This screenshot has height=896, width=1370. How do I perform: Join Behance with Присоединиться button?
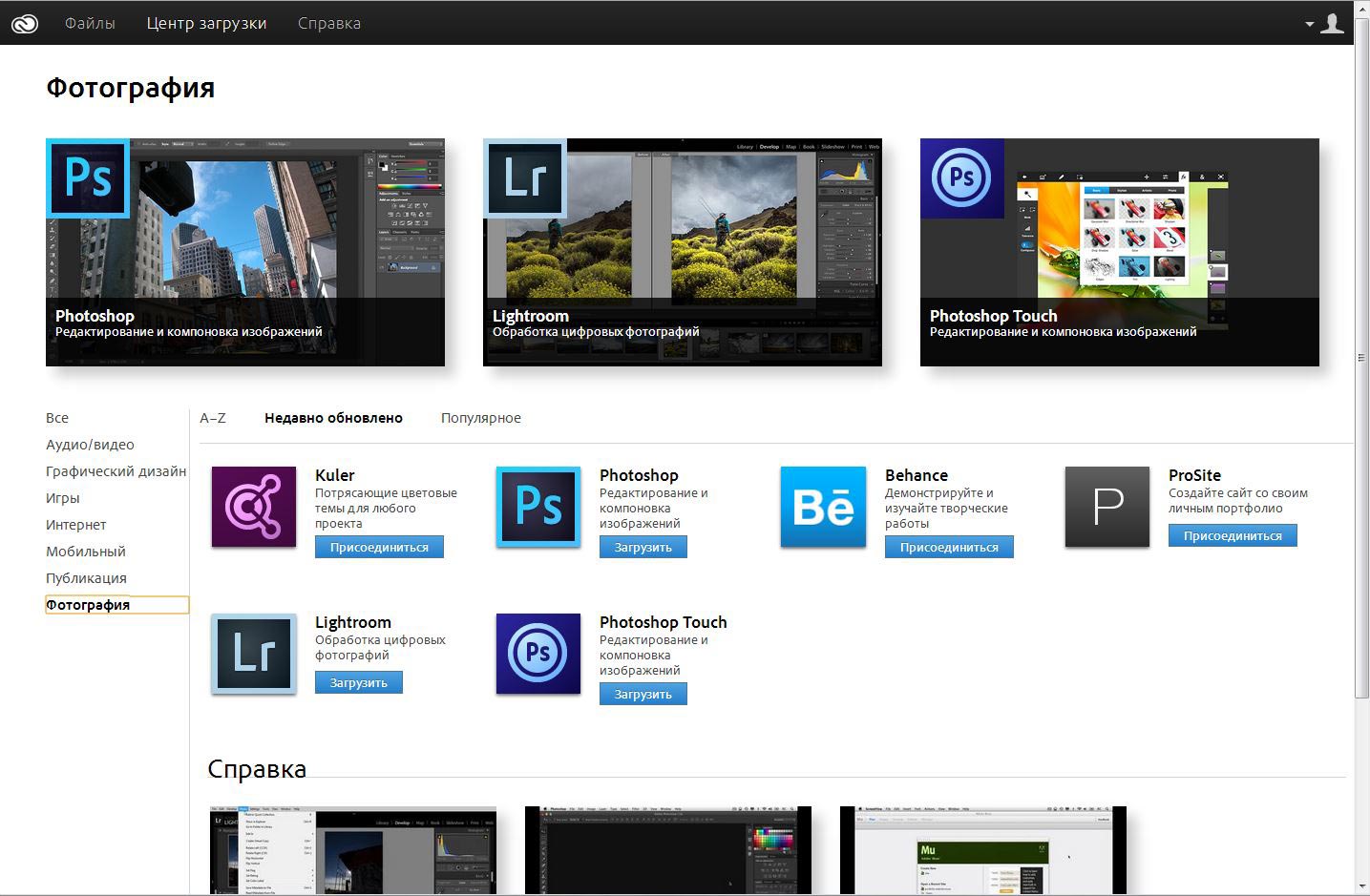(949, 547)
